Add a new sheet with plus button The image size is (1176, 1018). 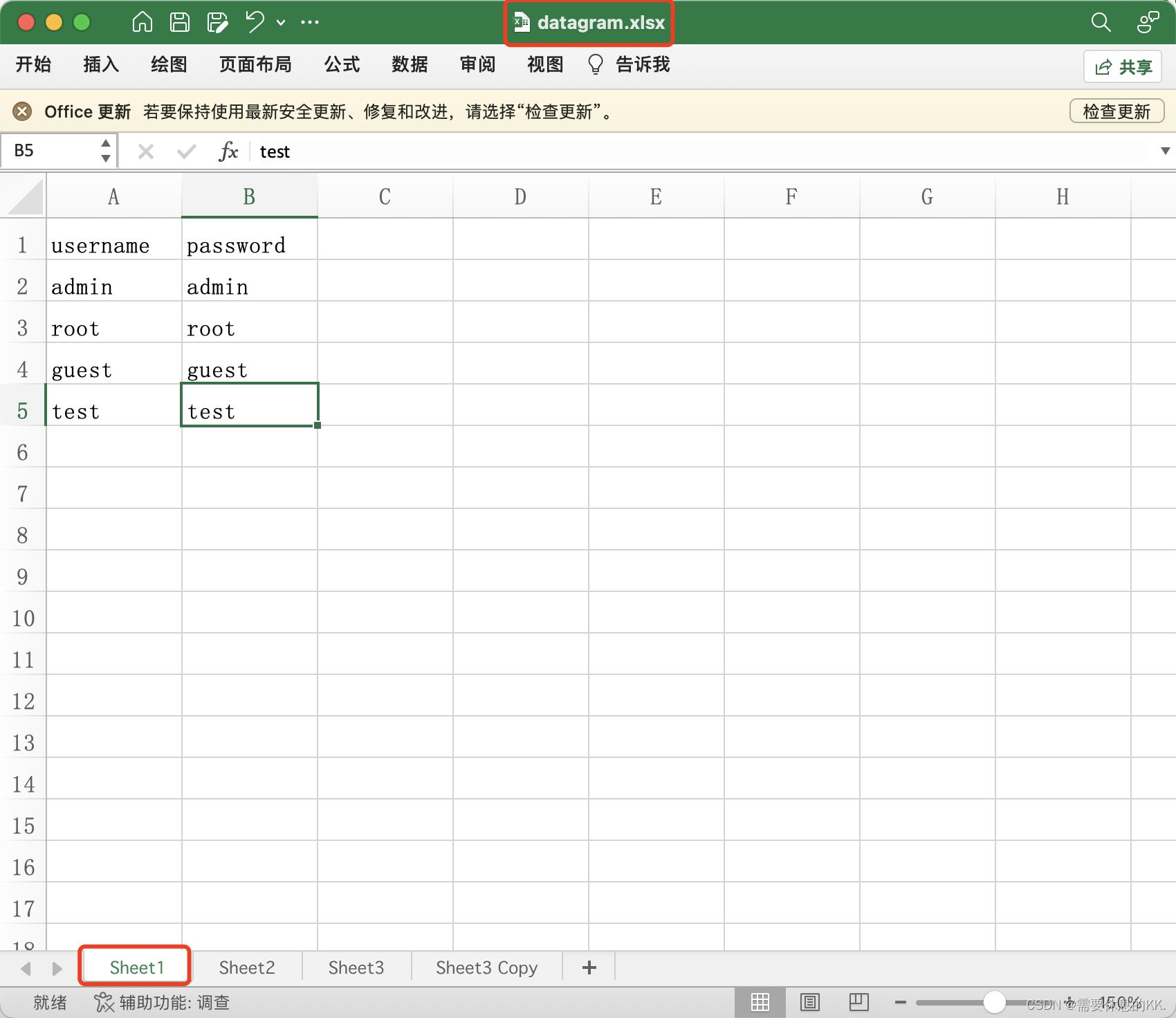point(589,968)
